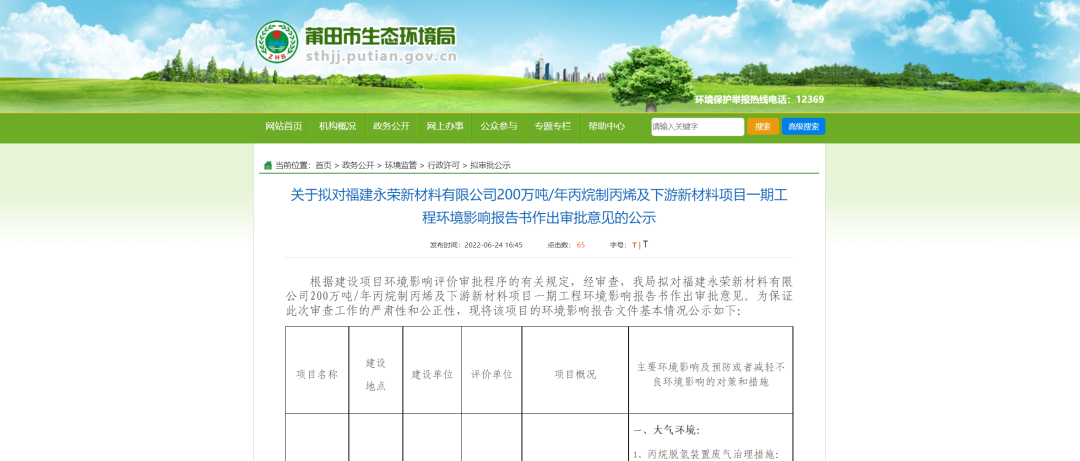Click the ZHB environmental bureau logo

[x=276, y=43]
